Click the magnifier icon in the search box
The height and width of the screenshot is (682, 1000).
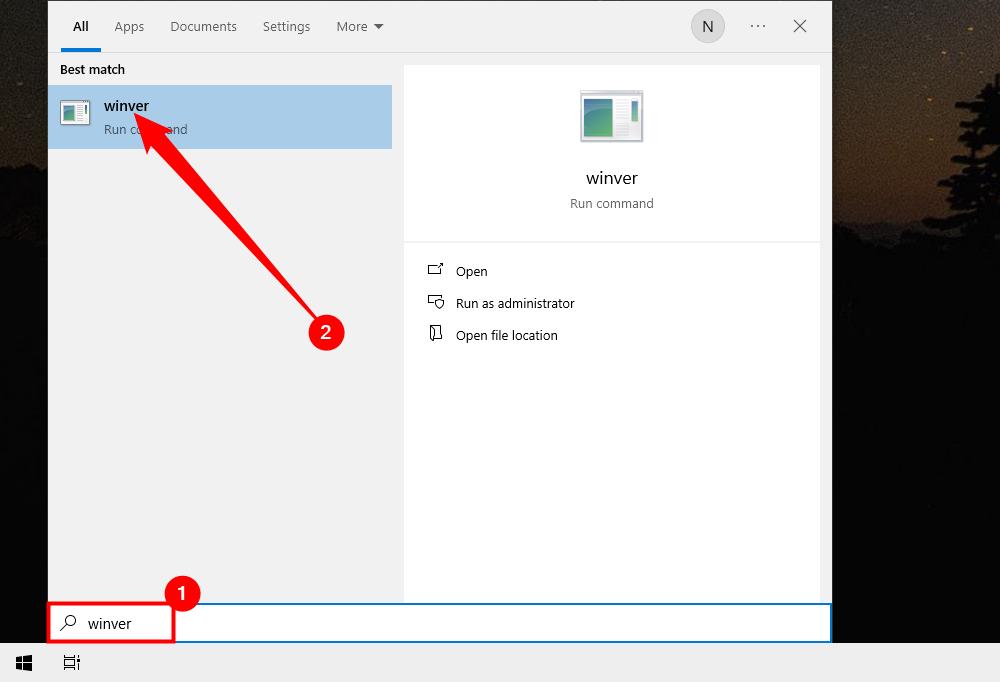click(67, 622)
